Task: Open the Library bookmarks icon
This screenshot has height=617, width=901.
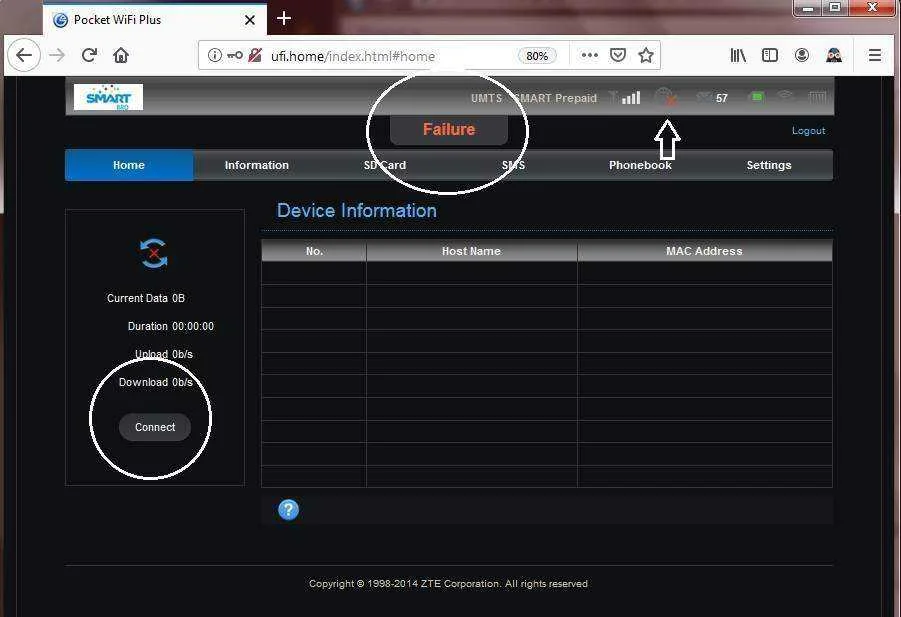Action: pyautogui.click(x=738, y=55)
